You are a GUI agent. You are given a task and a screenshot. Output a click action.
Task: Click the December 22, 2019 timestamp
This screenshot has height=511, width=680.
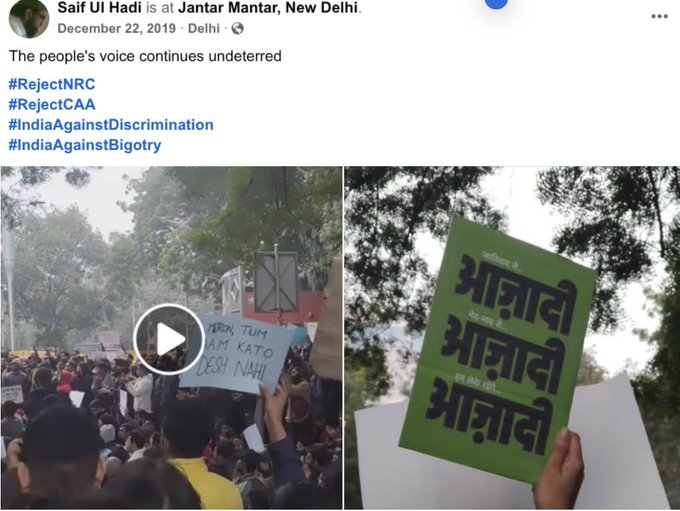117,29
